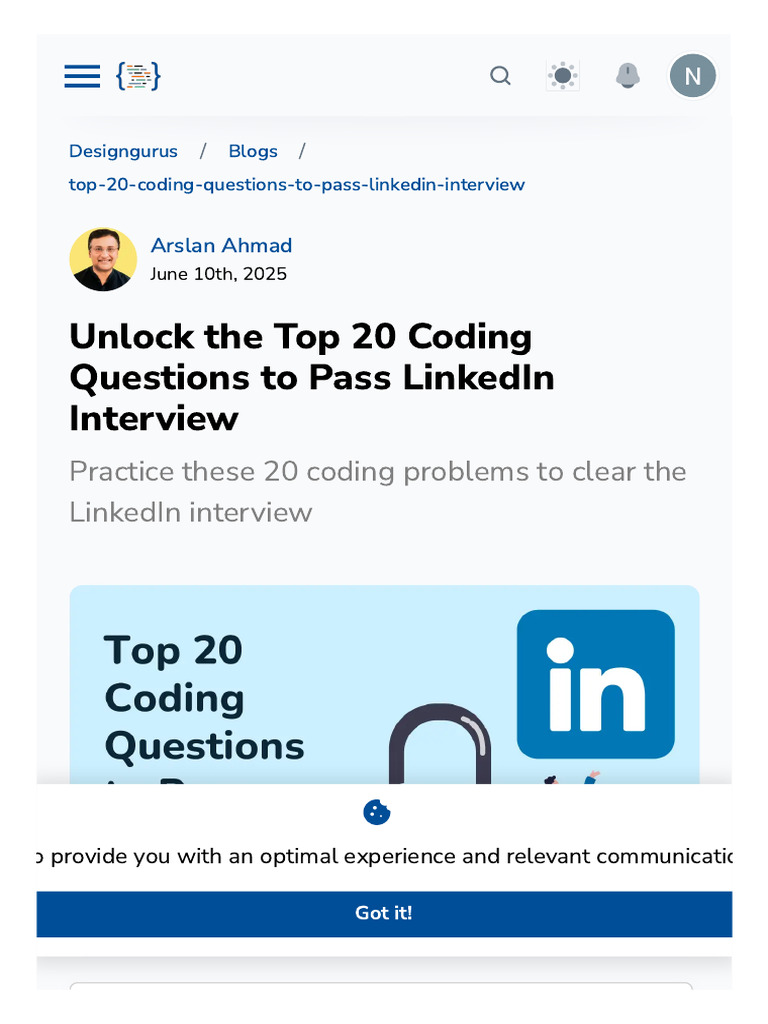Click the padlock illustration in the banner
Viewport: 768px width, 1024px height.
pyautogui.click(x=440, y=745)
